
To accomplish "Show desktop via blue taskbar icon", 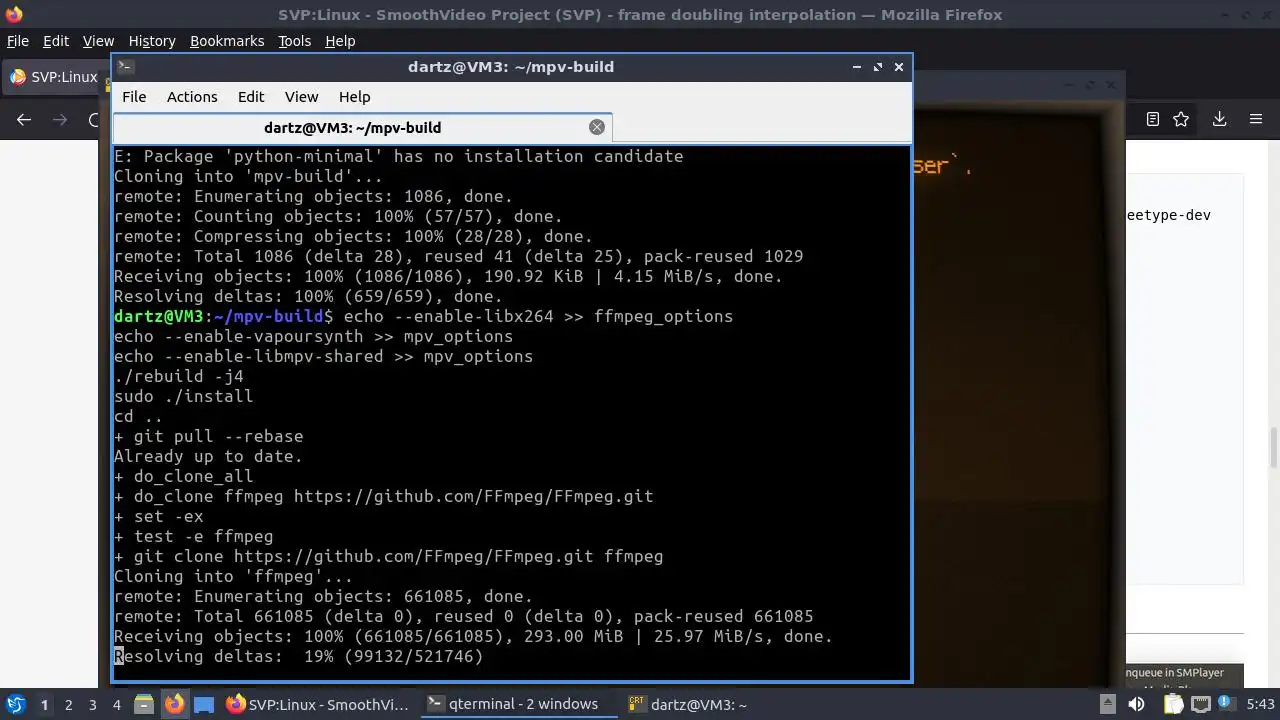I will point(203,705).
